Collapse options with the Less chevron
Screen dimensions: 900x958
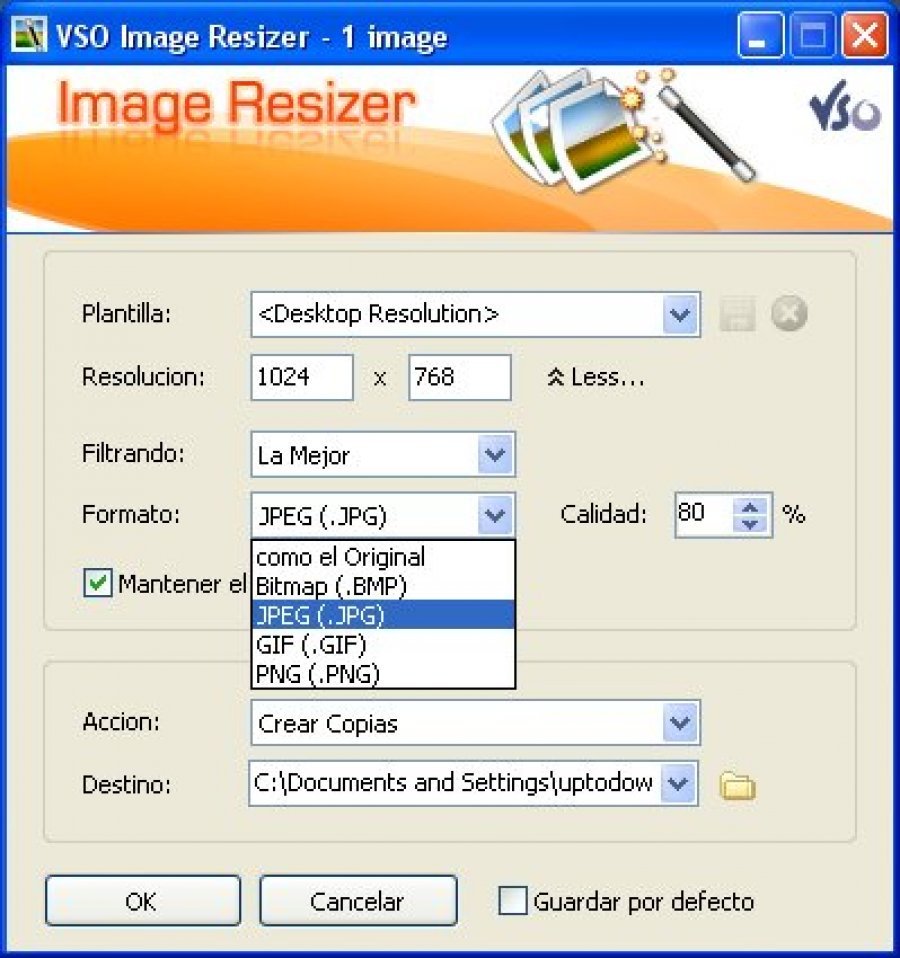[596, 378]
